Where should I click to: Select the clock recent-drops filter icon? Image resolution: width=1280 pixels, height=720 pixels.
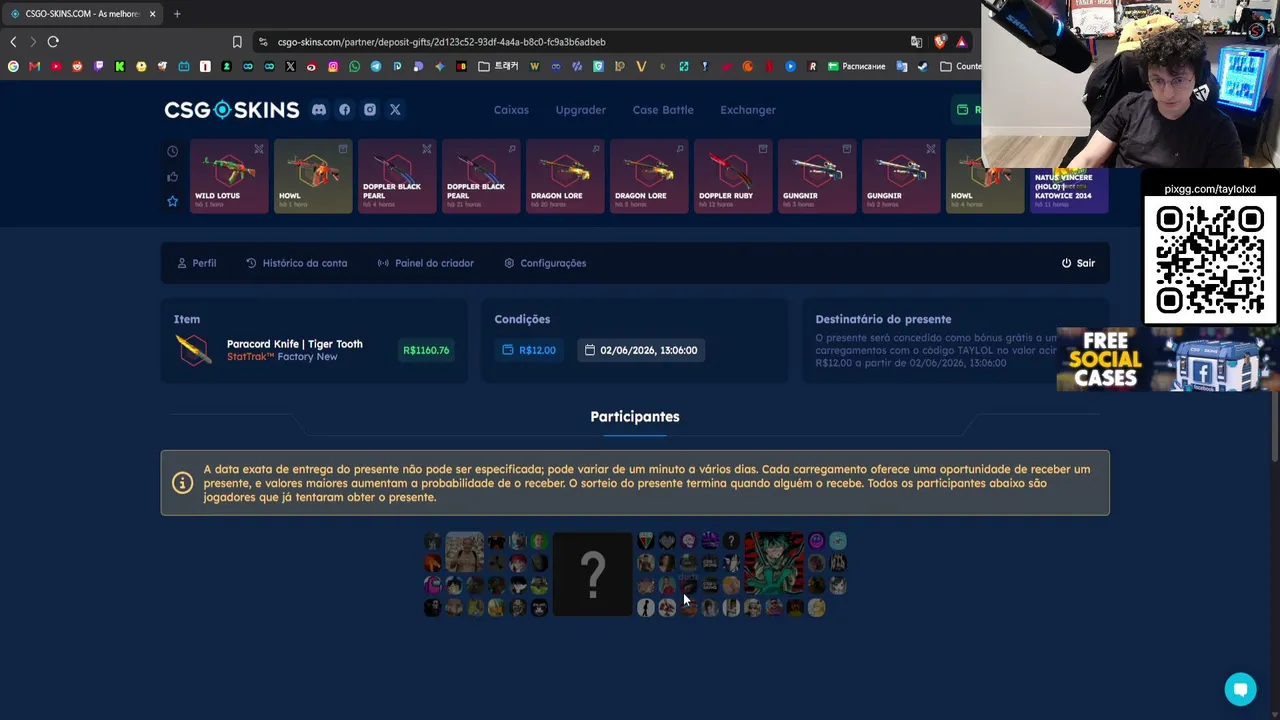pyautogui.click(x=172, y=152)
